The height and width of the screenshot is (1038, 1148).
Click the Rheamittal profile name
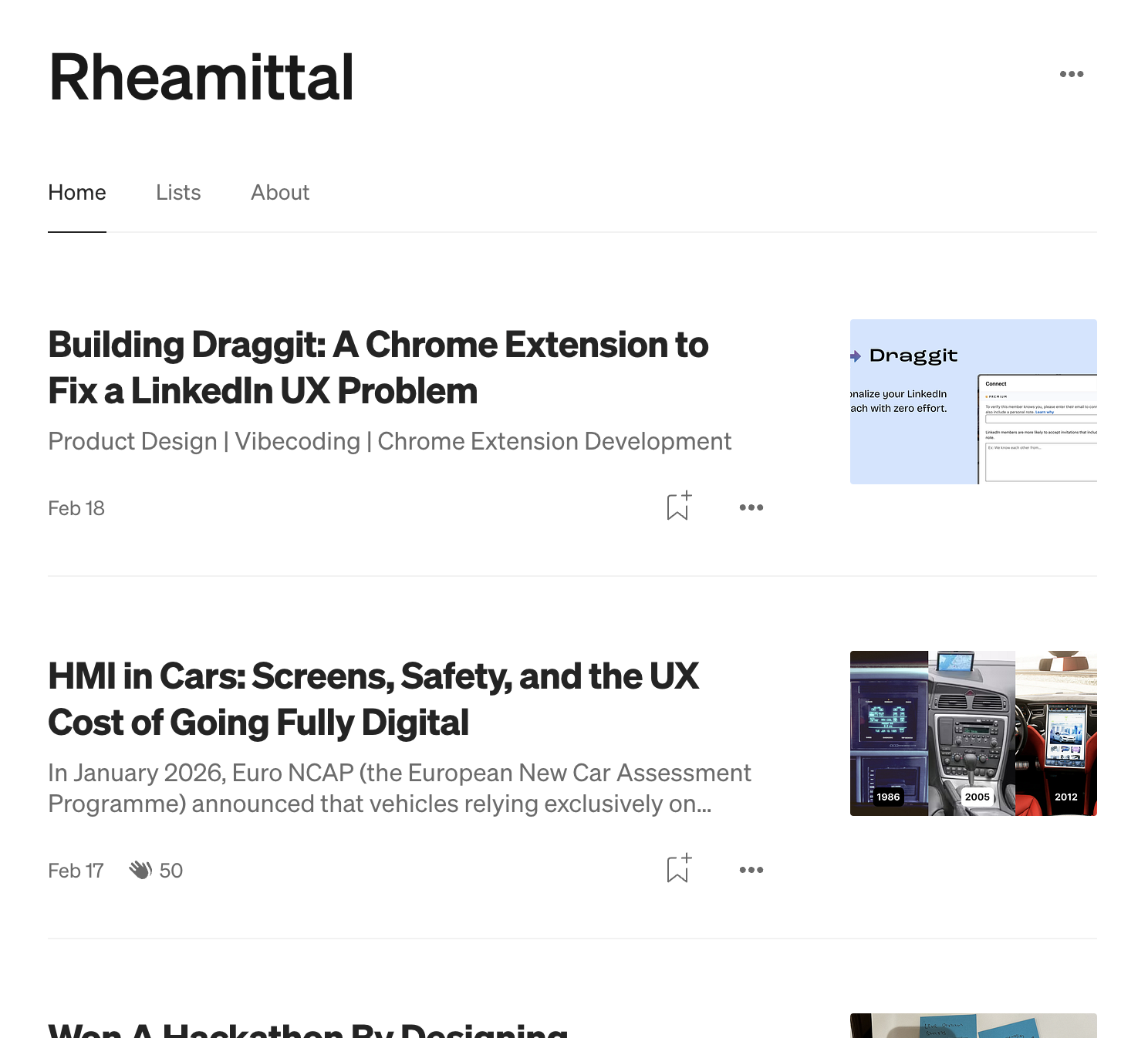pyautogui.click(x=201, y=76)
